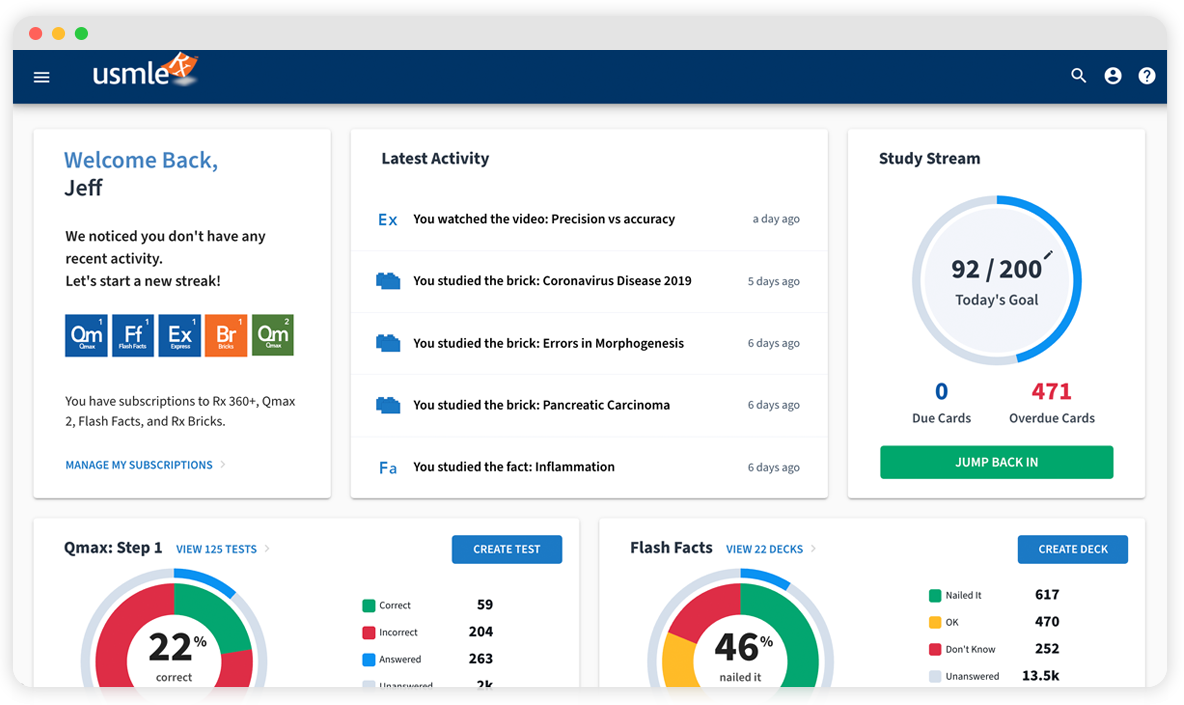
Task: Open activity: studied brick Errors in Morphogenesis
Action: pyautogui.click(x=589, y=343)
